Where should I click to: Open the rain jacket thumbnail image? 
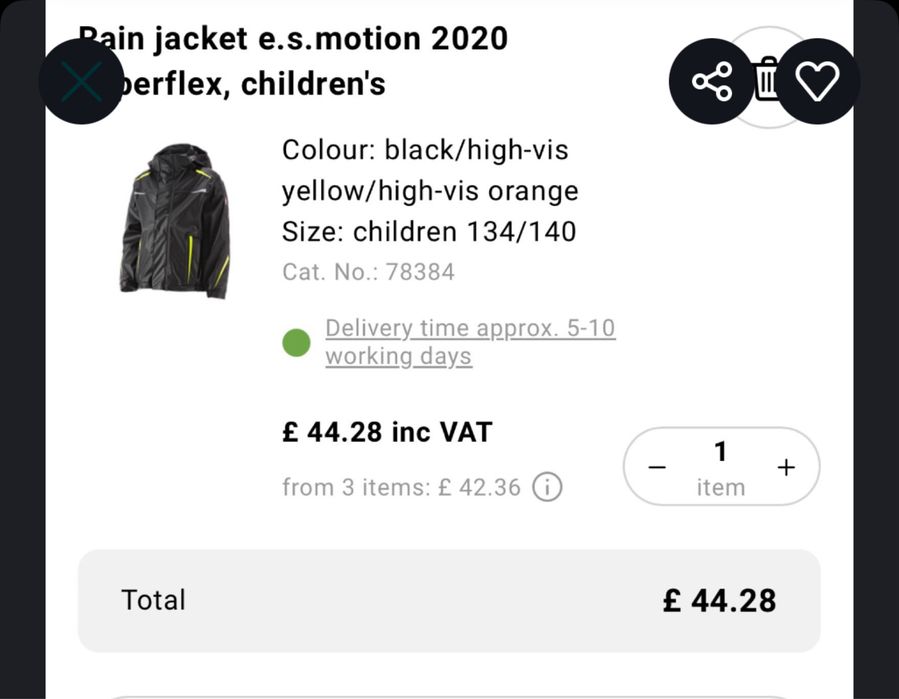175,220
